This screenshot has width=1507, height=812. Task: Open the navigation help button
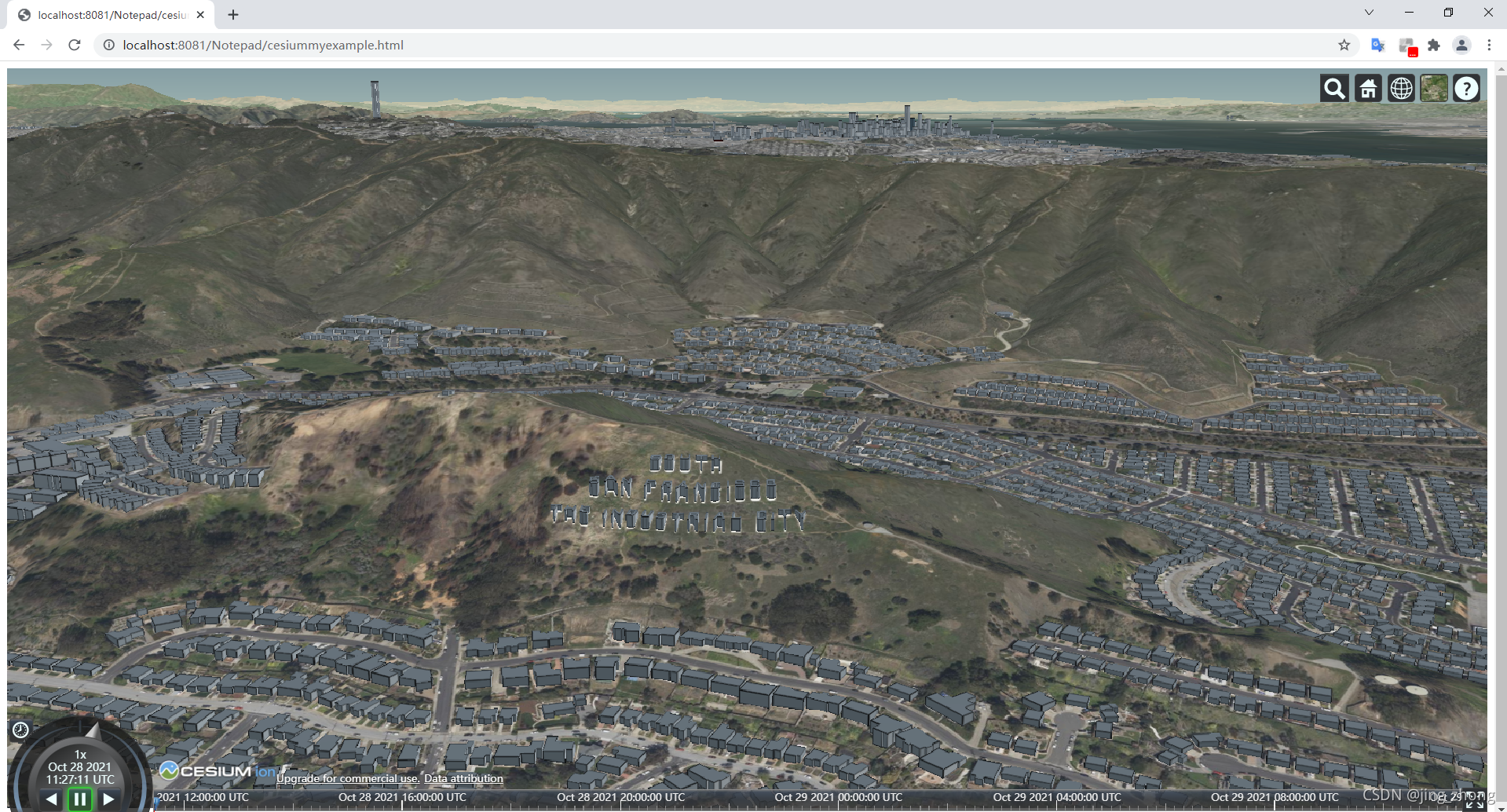click(1466, 89)
